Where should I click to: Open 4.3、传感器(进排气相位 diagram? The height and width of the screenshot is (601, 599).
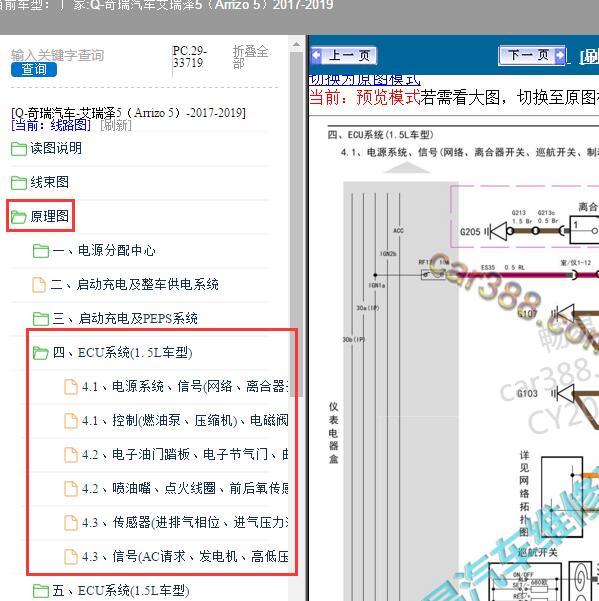[185, 522]
